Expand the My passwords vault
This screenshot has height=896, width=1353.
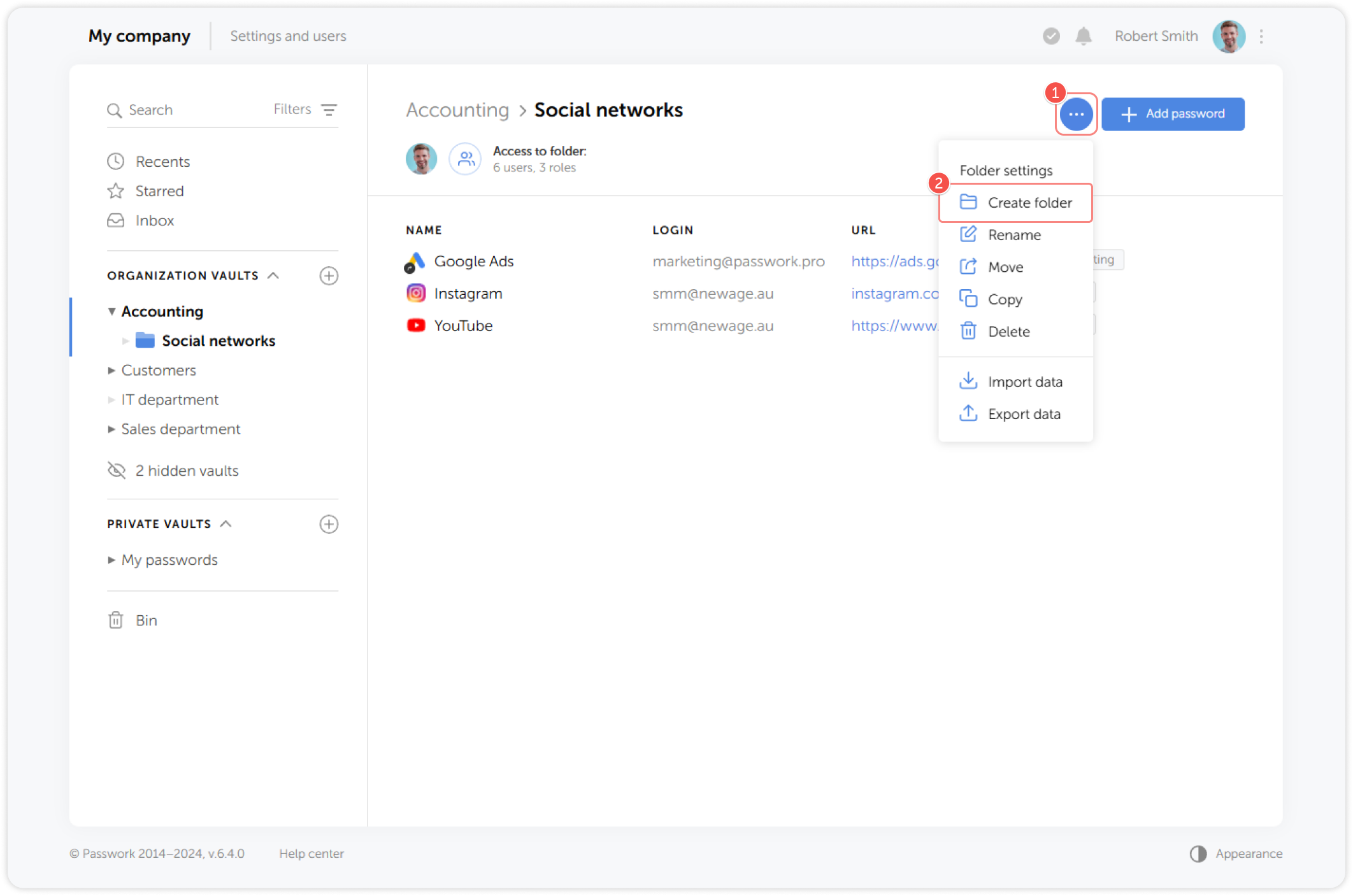click(111, 560)
